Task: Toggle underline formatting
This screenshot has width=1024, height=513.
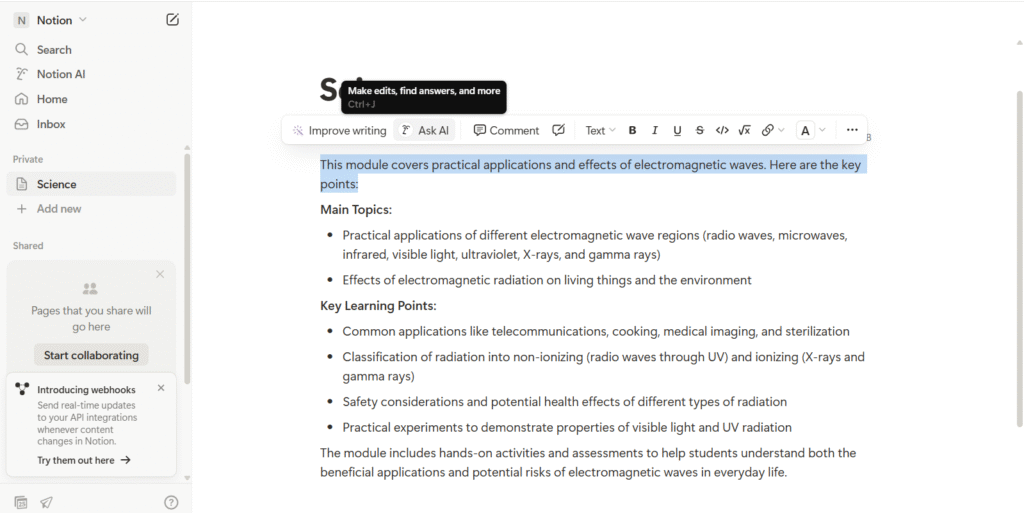Action: pyautogui.click(x=677, y=131)
